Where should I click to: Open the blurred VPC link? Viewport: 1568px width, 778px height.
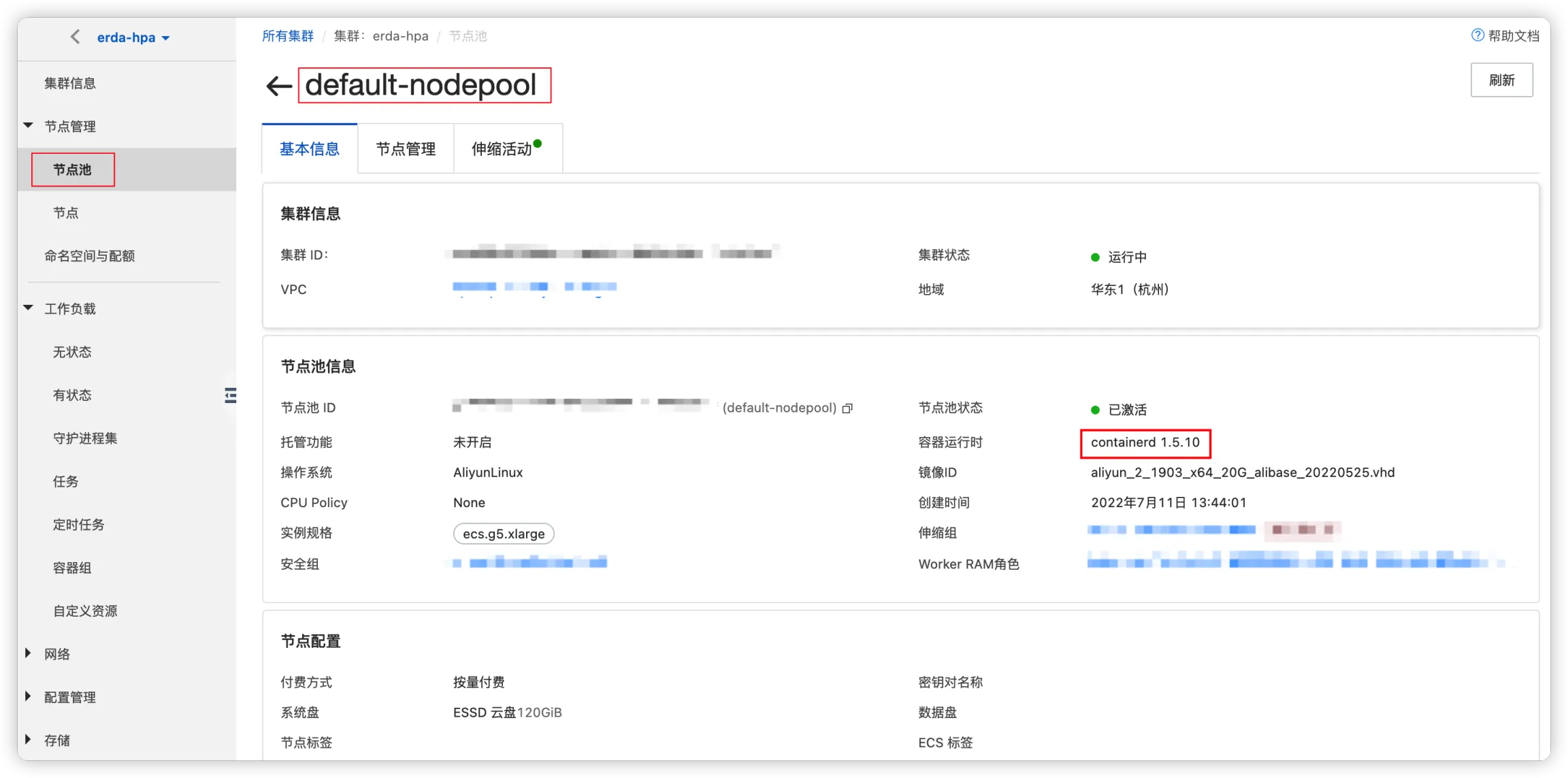coord(534,287)
